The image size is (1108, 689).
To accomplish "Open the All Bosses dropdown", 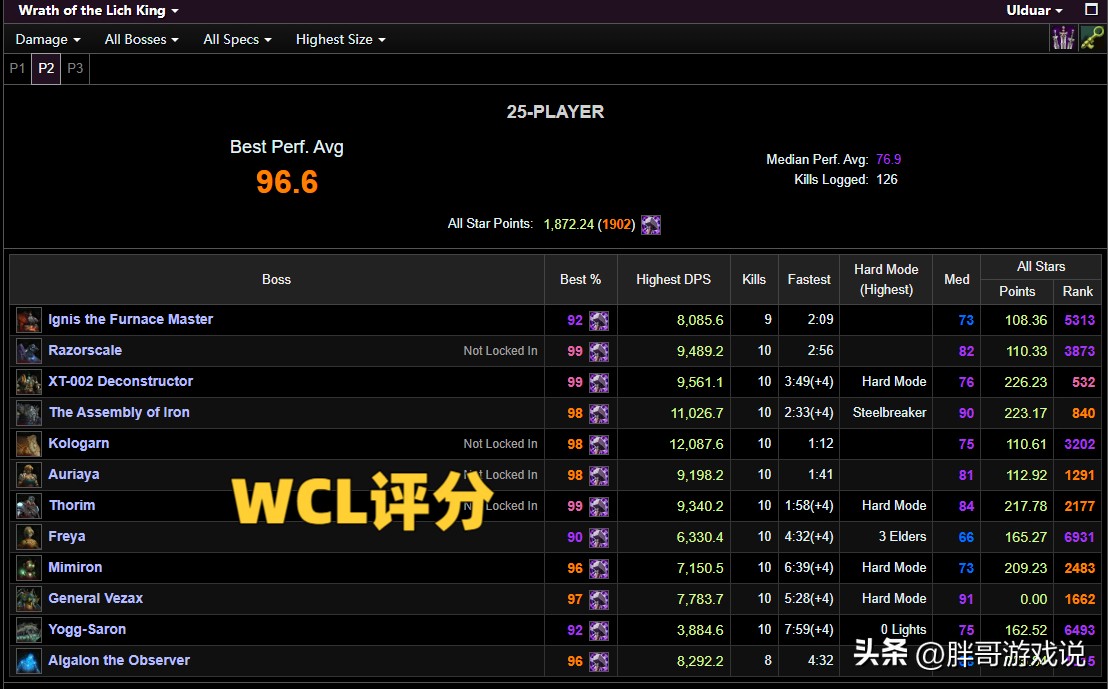I will 140,39.
